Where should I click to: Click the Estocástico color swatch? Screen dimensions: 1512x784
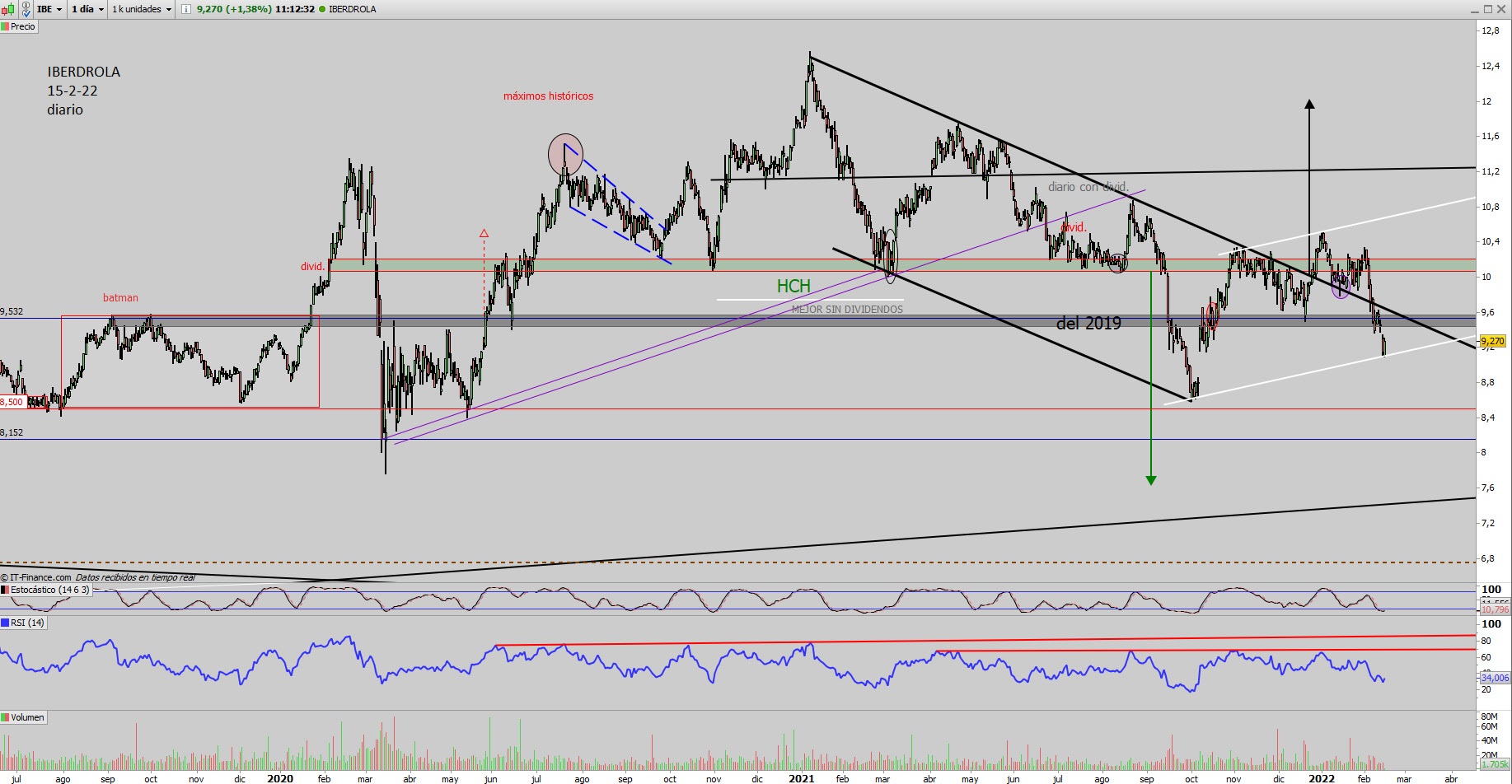pyautogui.click(x=5, y=590)
